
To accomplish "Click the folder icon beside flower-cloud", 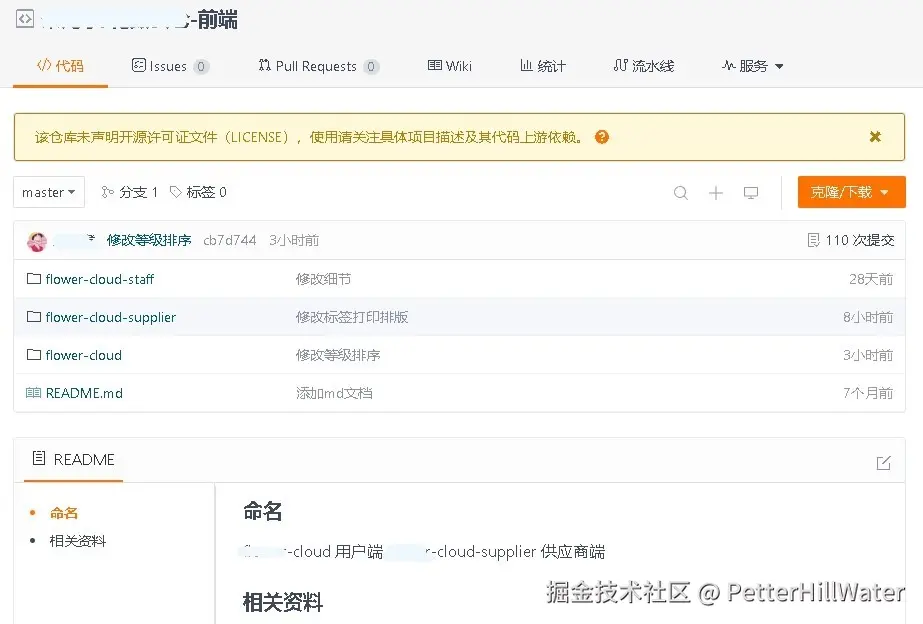I will pos(34,354).
